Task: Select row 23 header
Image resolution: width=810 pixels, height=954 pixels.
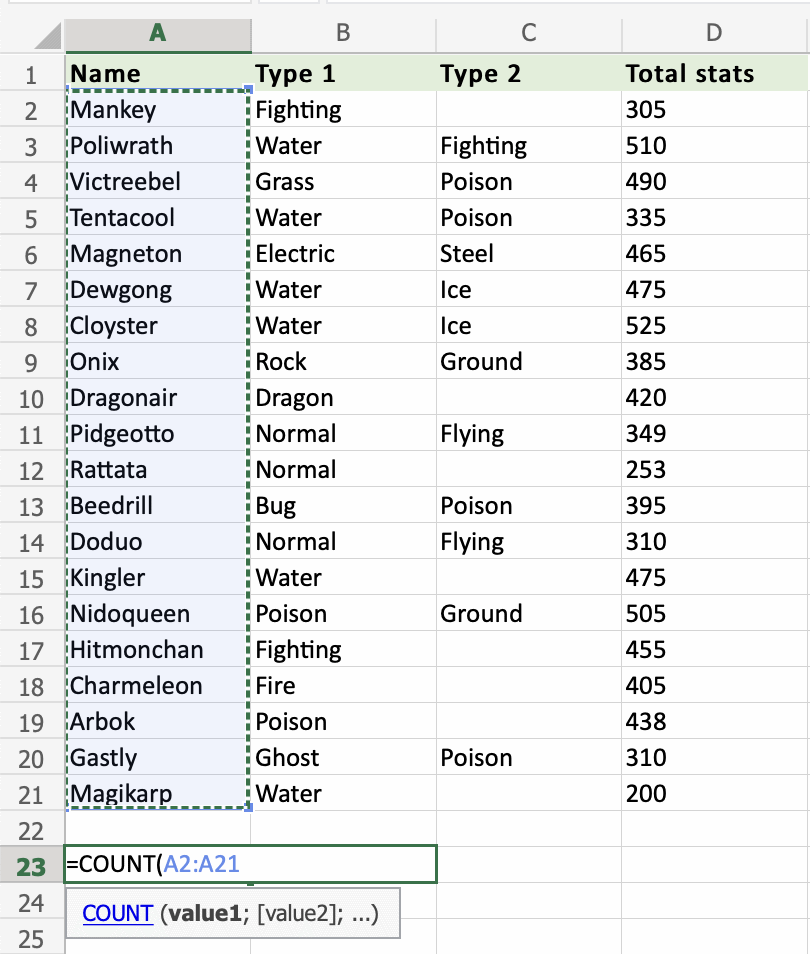Action: (x=31, y=866)
